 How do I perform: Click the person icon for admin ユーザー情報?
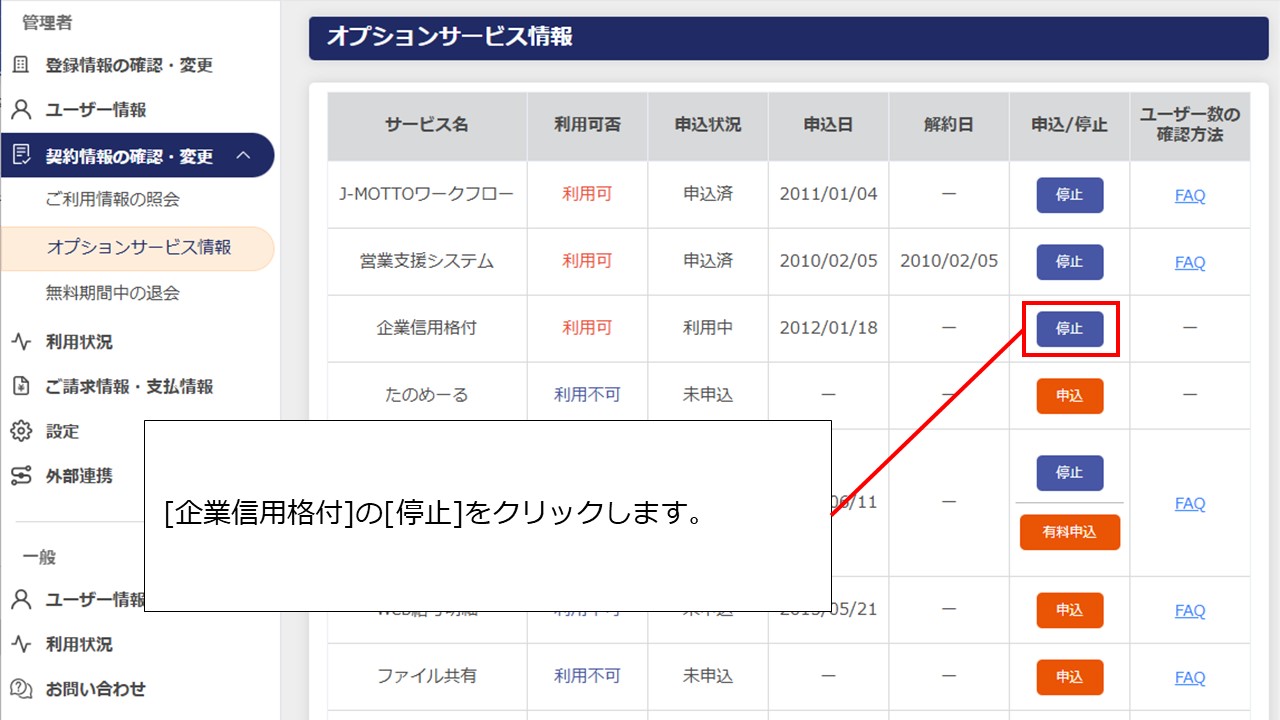[21, 110]
